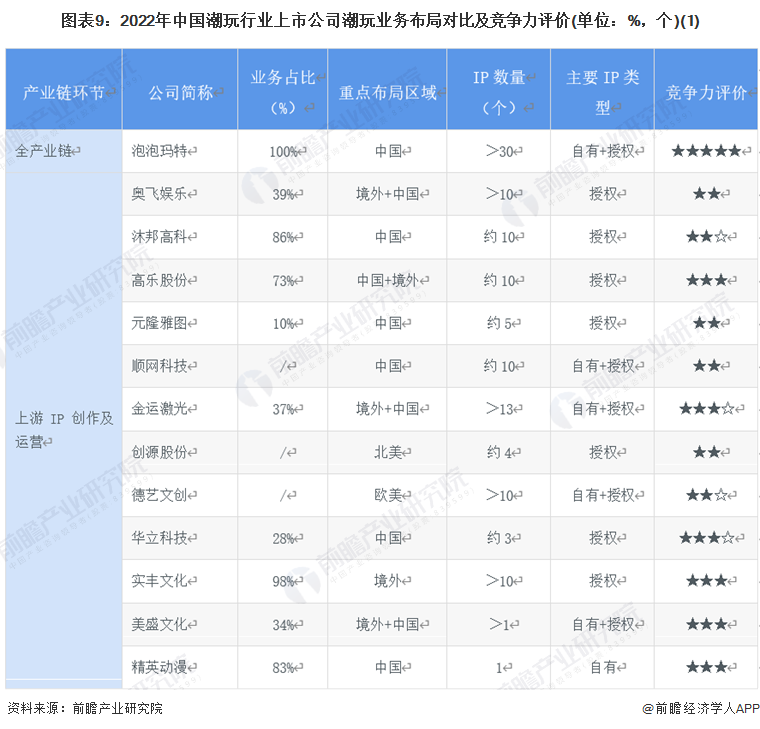Select the 精英动漫 company cell
This screenshot has width=760, height=729.
[x=180, y=667]
